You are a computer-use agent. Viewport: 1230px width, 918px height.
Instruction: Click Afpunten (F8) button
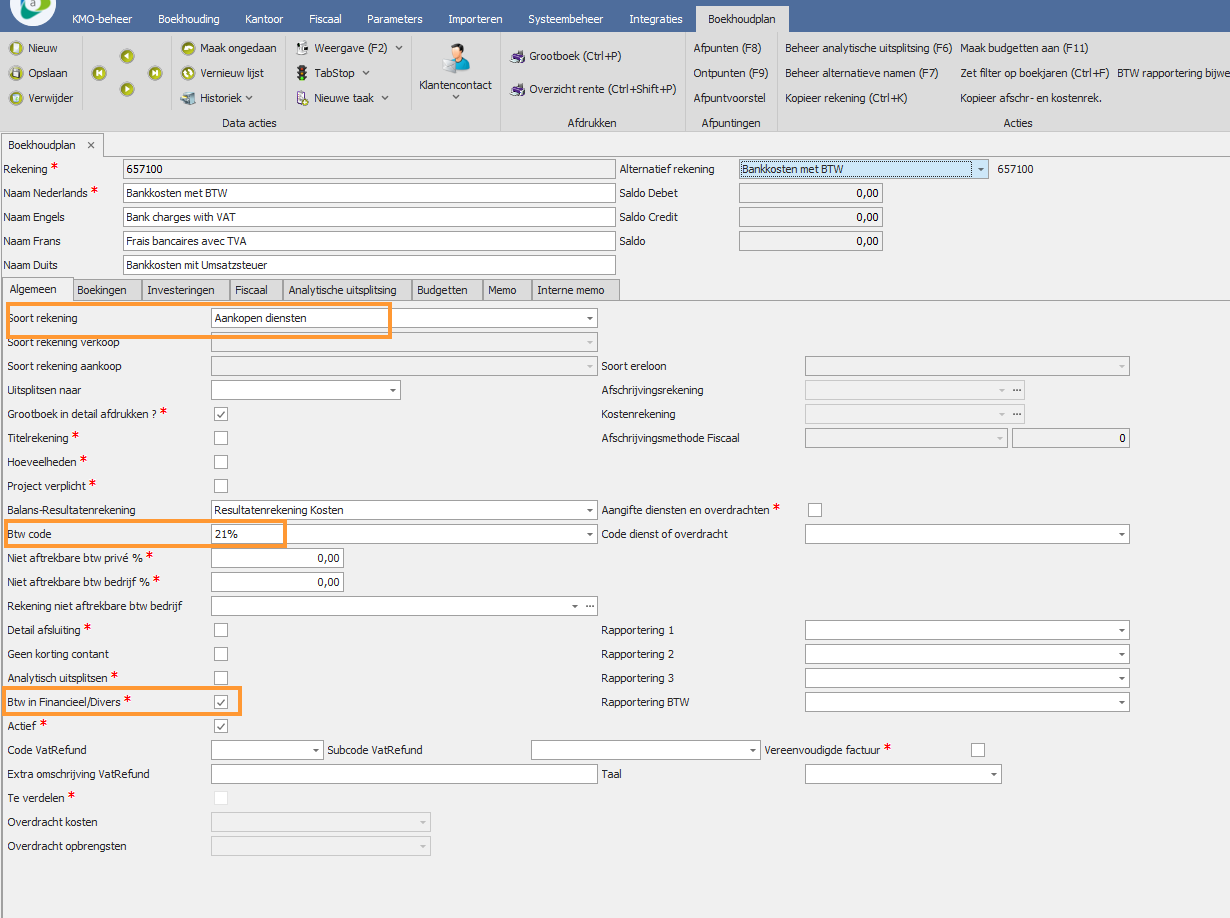727,48
